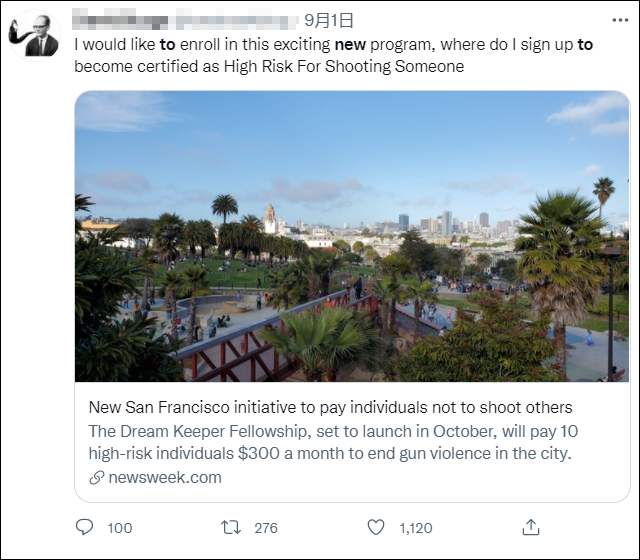Screen dimensions: 640x560
Task: Click the like count 1,120
Action: (x=416, y=528)
